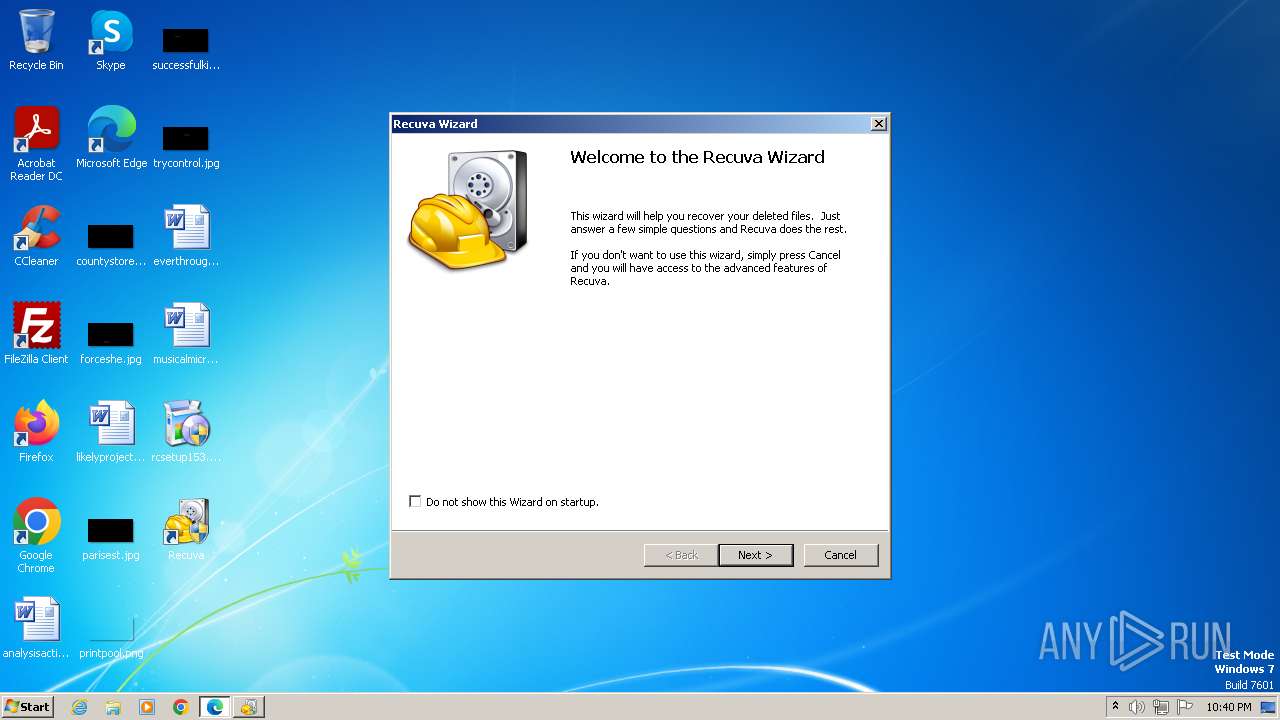Select the everthroug… Word document
Screen dimensions: 1280x720
(186, 236)
